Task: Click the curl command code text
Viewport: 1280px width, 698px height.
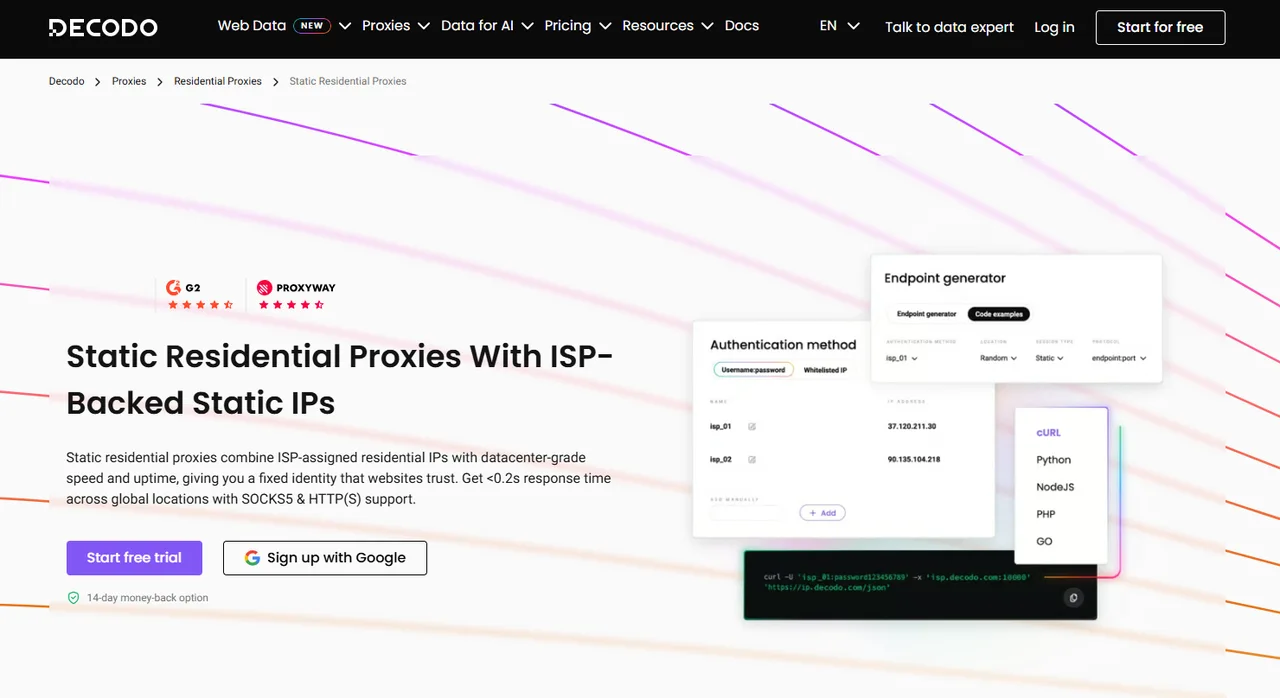Action: click(x=897, y=582)
